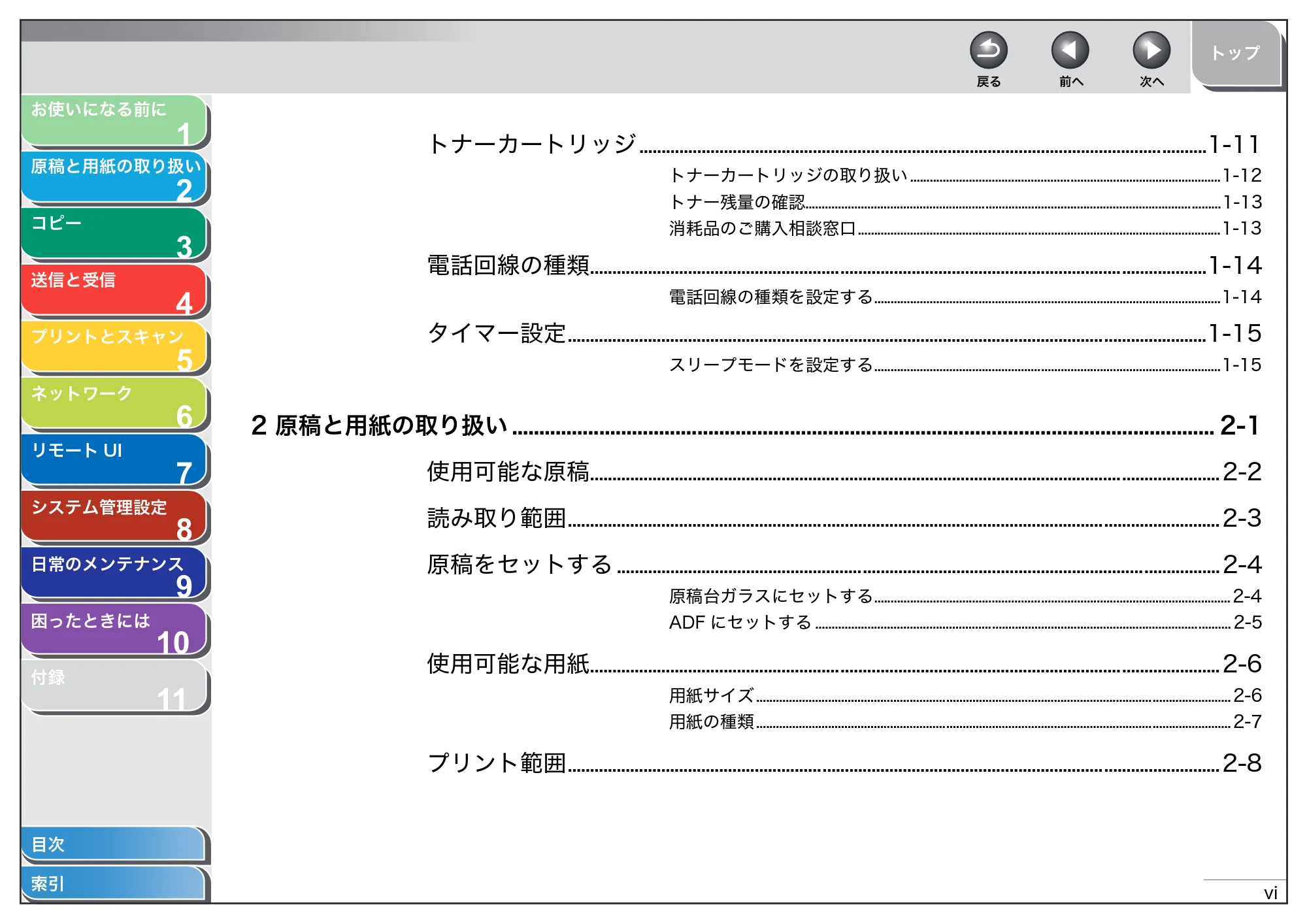Jump to 使用可能な原稿 entry 2-2
Screen dimensions: 1307x924
point(844,472)
